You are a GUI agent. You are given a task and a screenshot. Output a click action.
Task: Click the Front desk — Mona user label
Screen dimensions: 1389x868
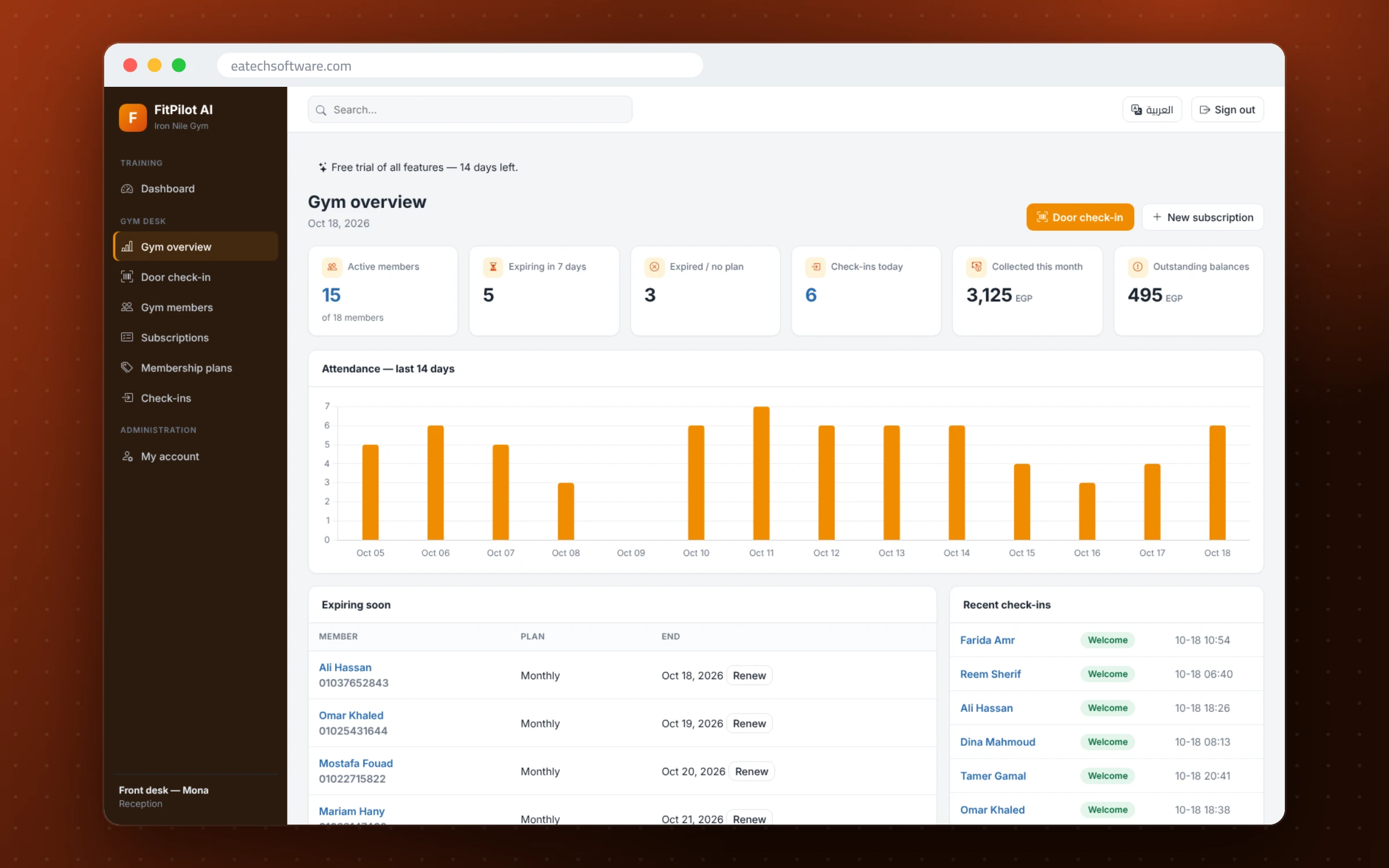pyautogui.click(x=163, y=790)
